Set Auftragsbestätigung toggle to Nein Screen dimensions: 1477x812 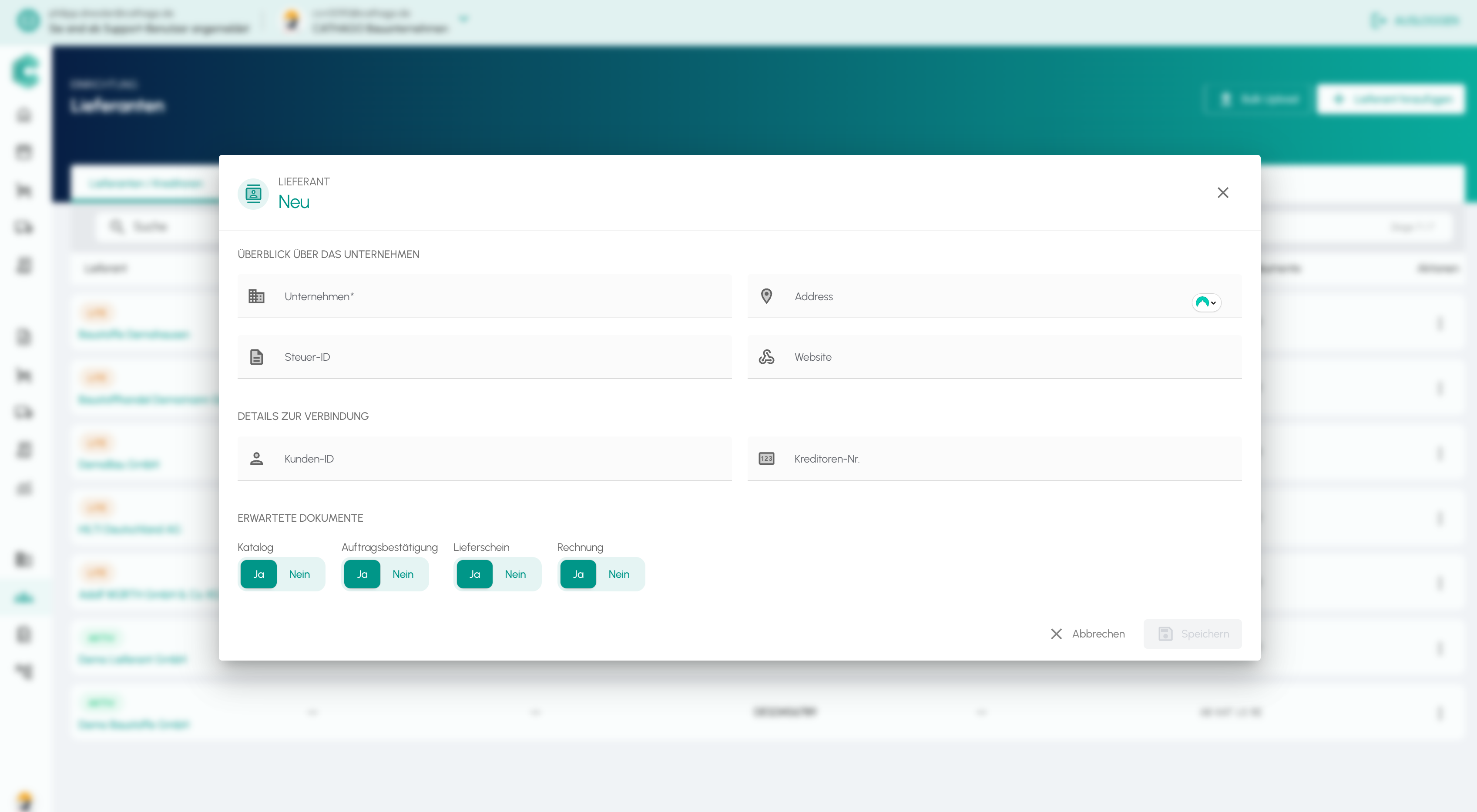(x=403, y=574)
